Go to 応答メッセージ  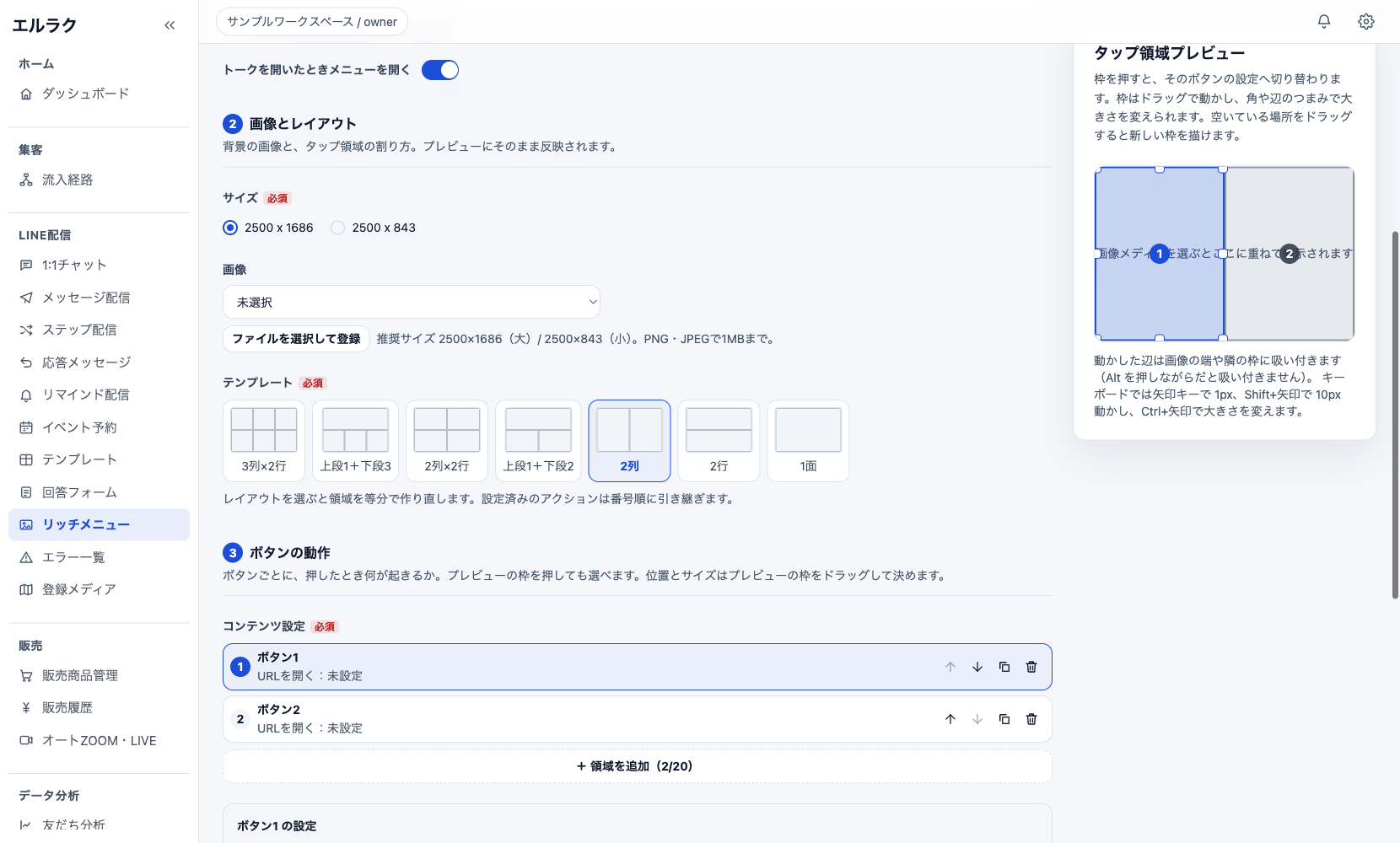click(x=99, y=362)
